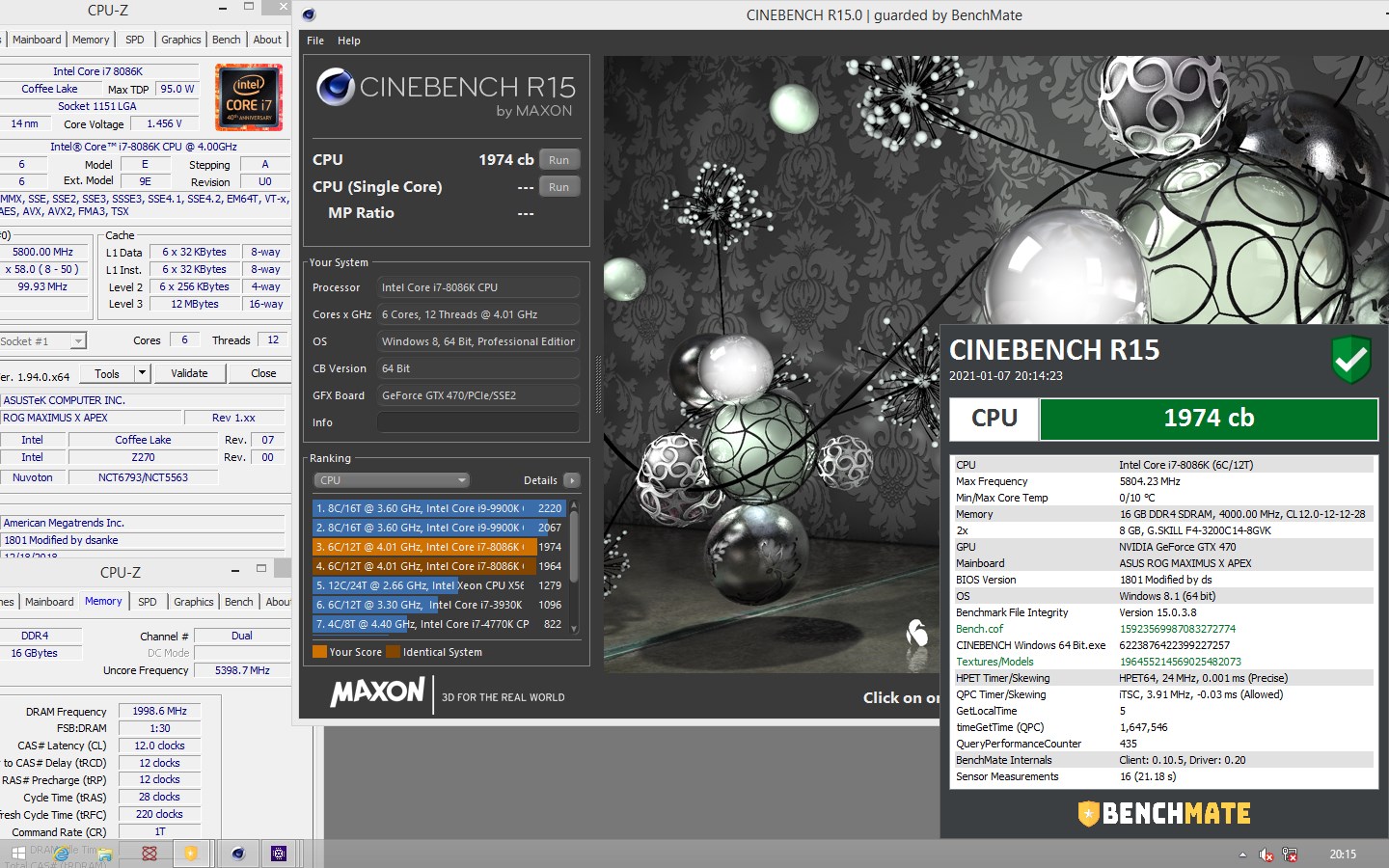The height and width of the screenshot is (868, 1389).
Task: Click the muted volume tray icon
Action: click(1266, 854)
